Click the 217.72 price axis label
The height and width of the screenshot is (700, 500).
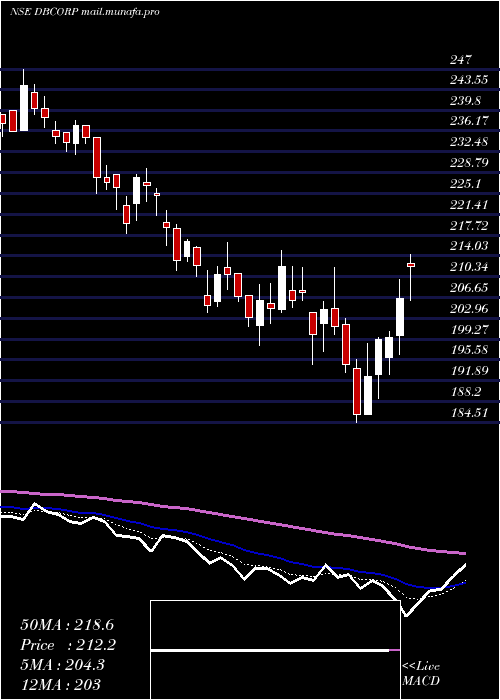[469, 226]
